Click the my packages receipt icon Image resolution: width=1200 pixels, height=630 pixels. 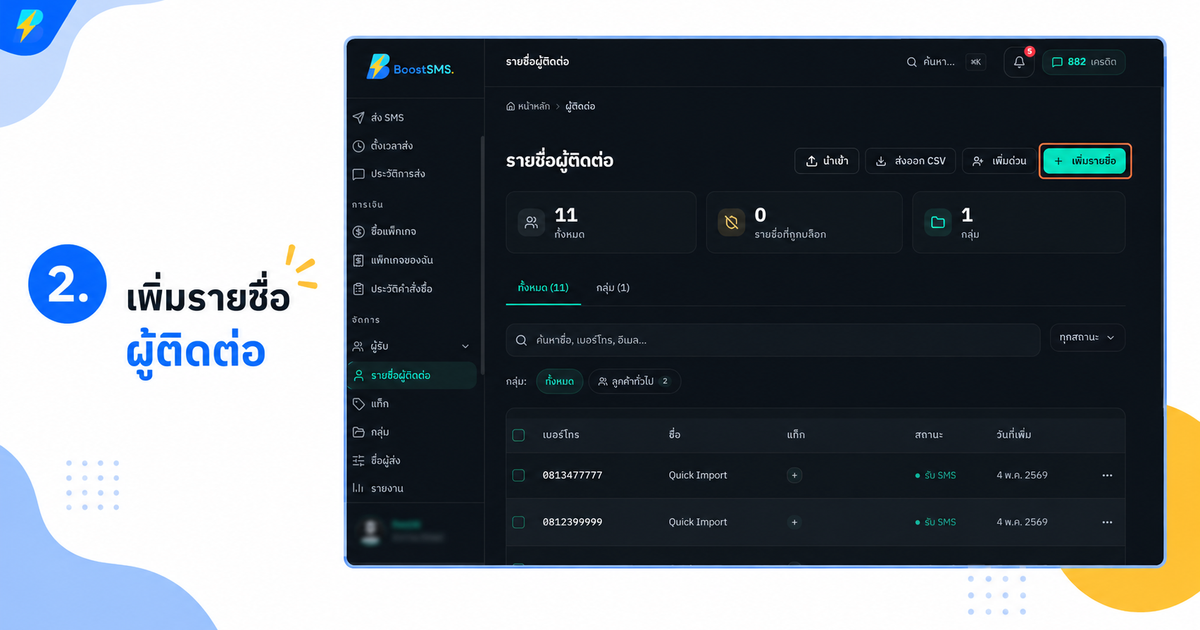(x=359, y=260)
